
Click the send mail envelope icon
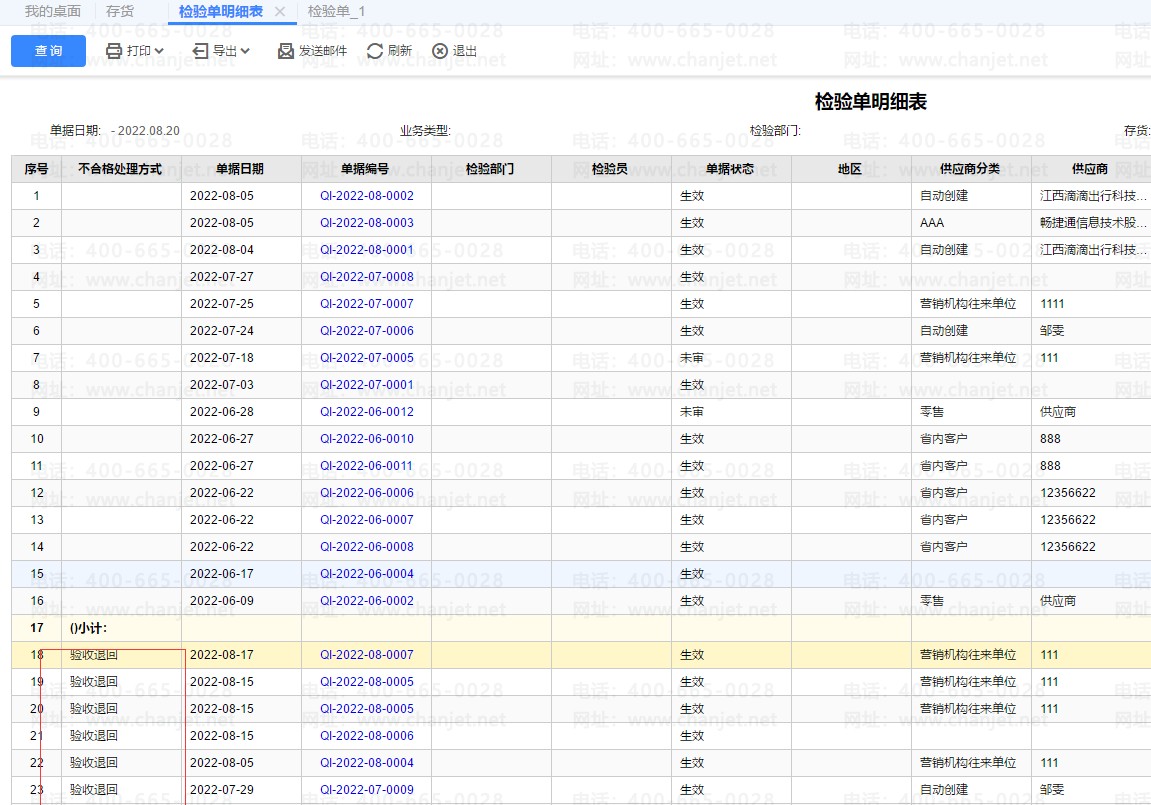coord(286,51)
